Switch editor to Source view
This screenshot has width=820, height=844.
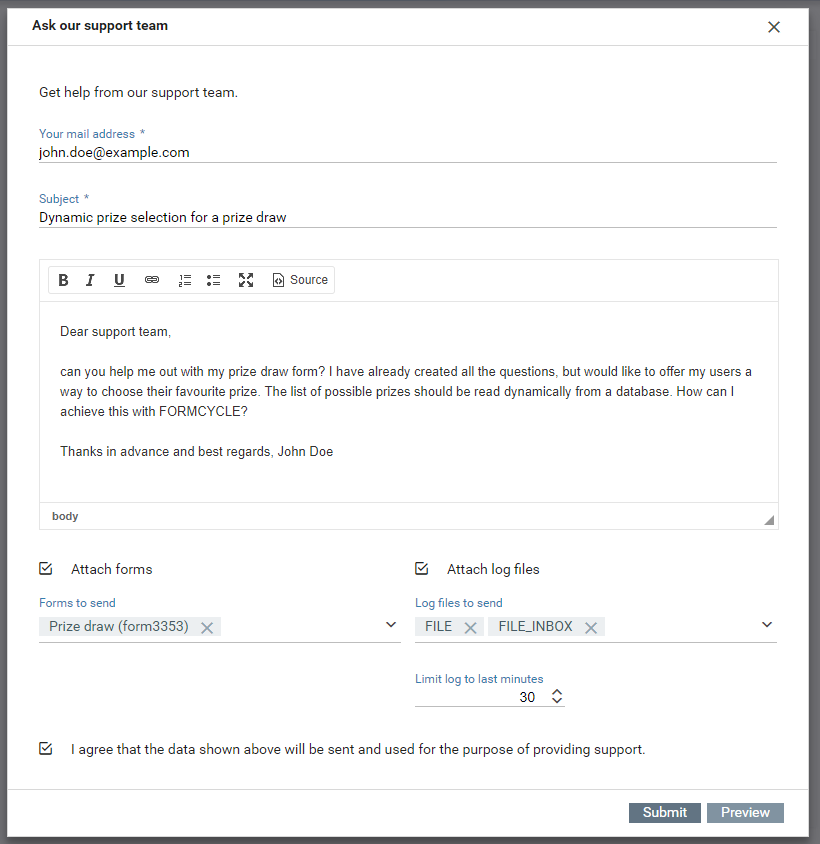pos(300,280)
